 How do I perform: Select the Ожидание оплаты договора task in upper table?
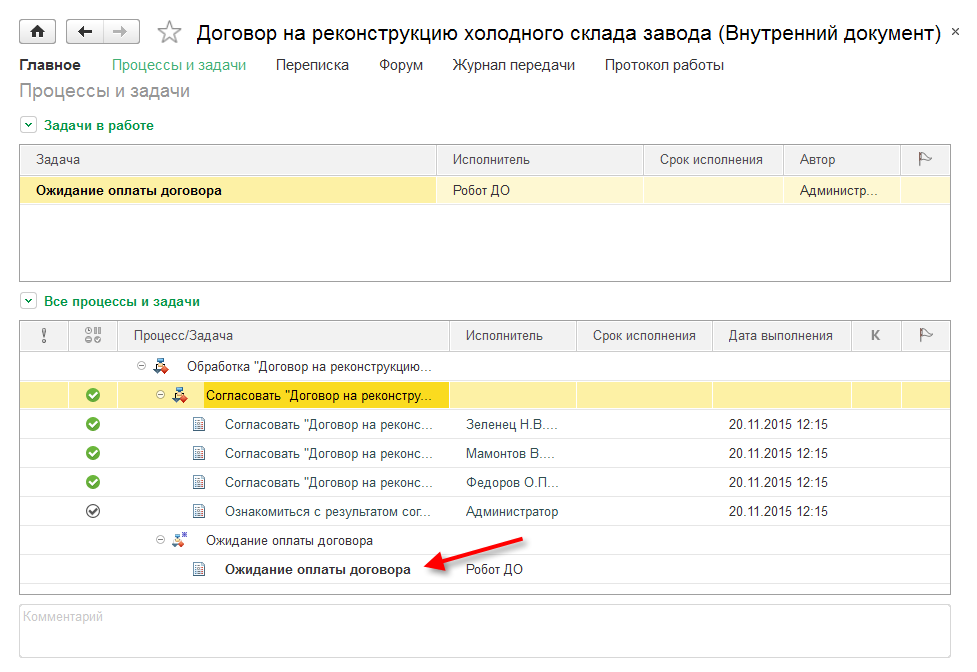tap(129, 190)
